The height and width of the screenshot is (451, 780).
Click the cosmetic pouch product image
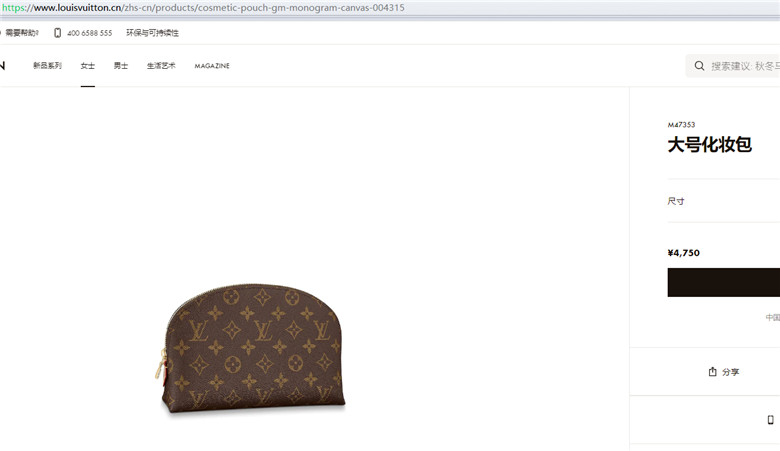click(251, 348)
